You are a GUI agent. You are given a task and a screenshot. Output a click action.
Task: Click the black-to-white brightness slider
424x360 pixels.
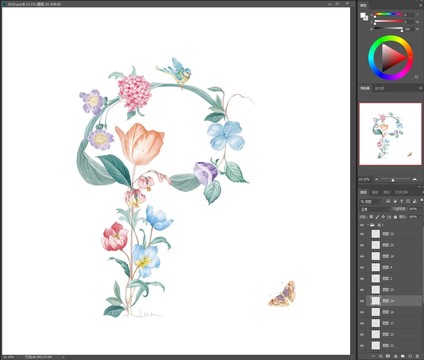(388, 28)
